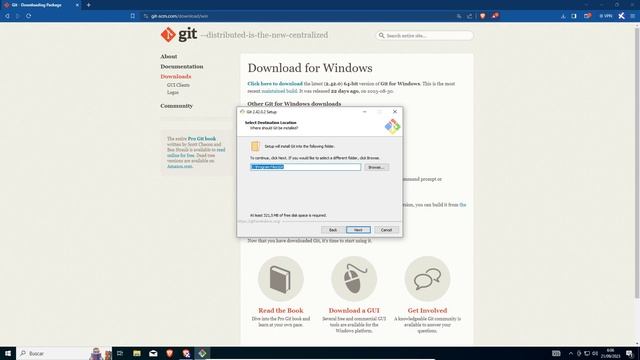
Task: Open File Explorer from the taskbar
Action: point(137,353)
